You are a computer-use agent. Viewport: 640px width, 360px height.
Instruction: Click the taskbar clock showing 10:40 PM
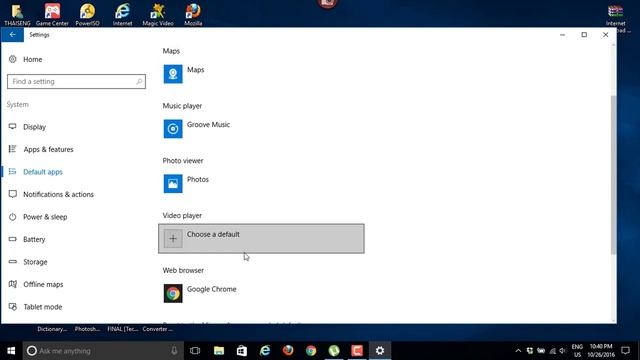coord(601,351)
